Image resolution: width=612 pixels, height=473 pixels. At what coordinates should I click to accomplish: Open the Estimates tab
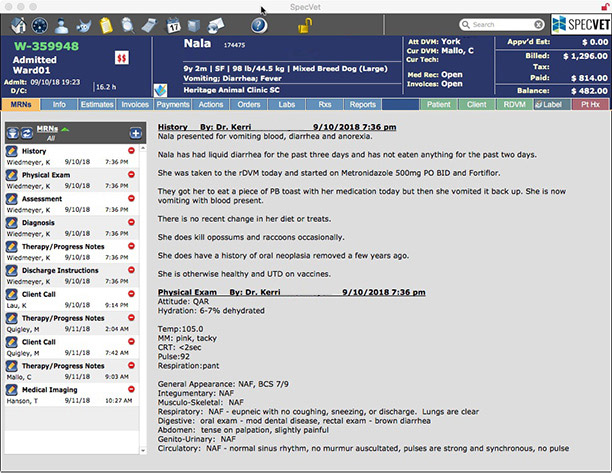click(x=97, y=105)
